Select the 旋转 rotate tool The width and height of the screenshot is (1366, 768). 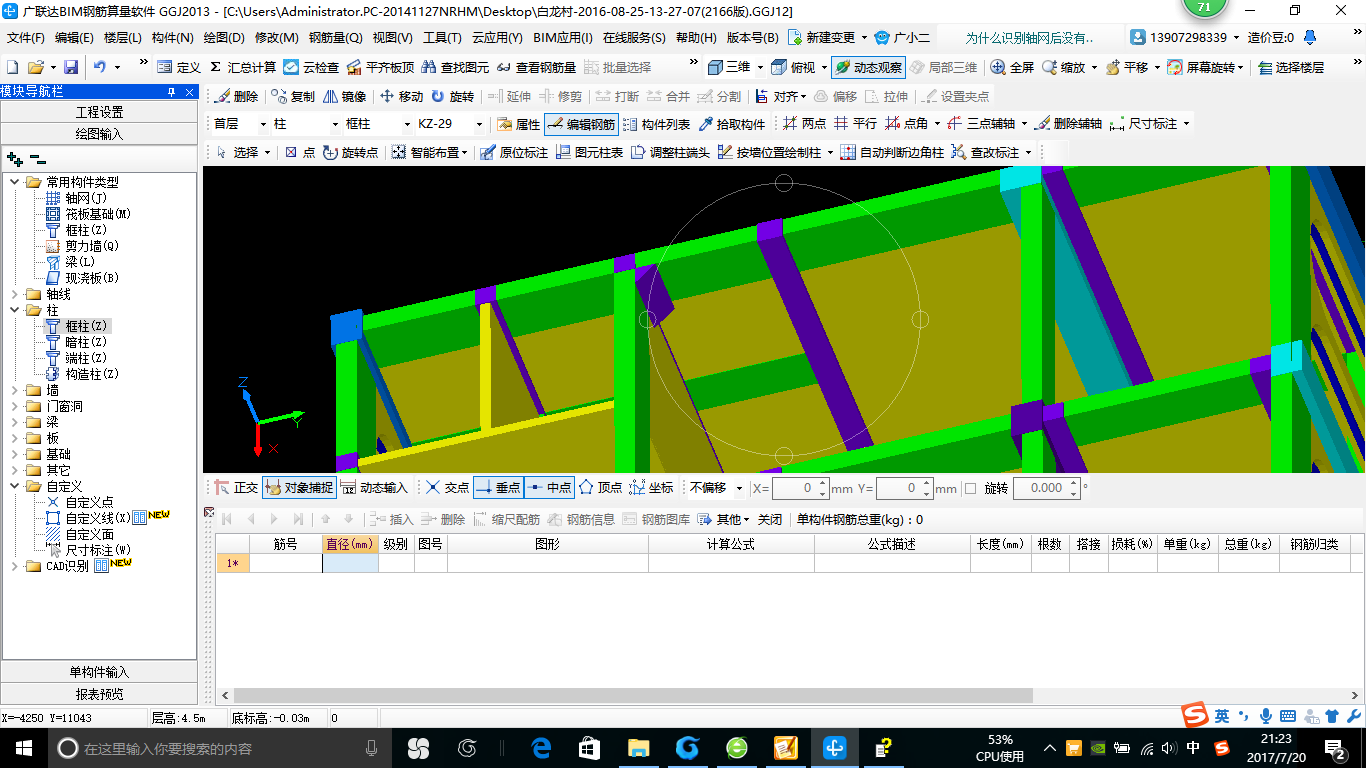(452, 96)
